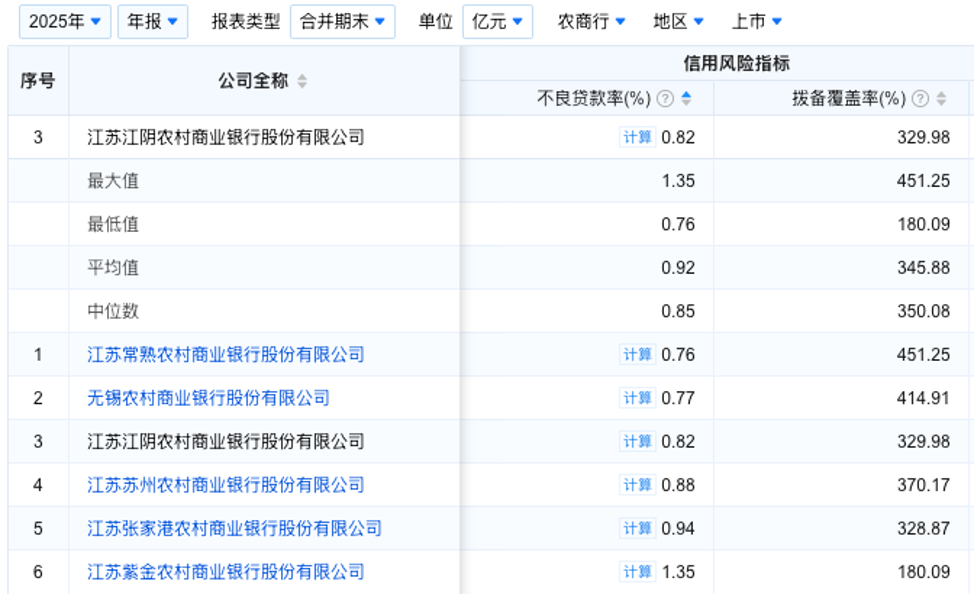Viewport: 974px width, 594px height.
Task: Click help icon next to 不良贷款率(%)
Action: (665, 98)
